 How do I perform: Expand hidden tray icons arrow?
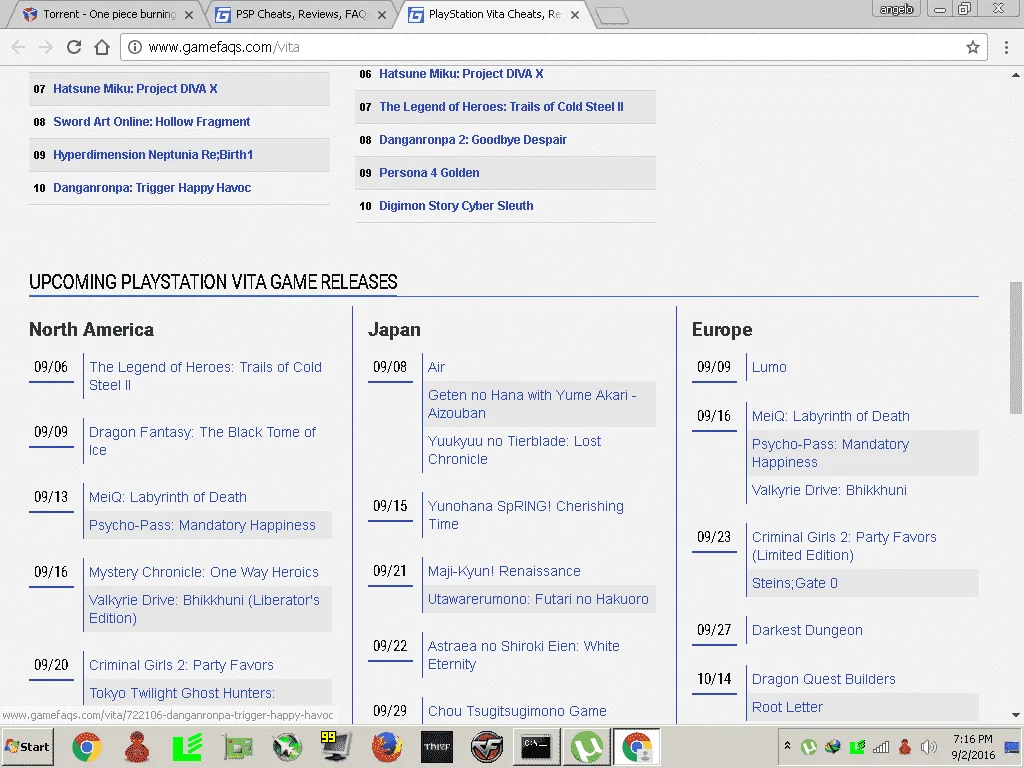pyautogui.click(x=788, y=746)
